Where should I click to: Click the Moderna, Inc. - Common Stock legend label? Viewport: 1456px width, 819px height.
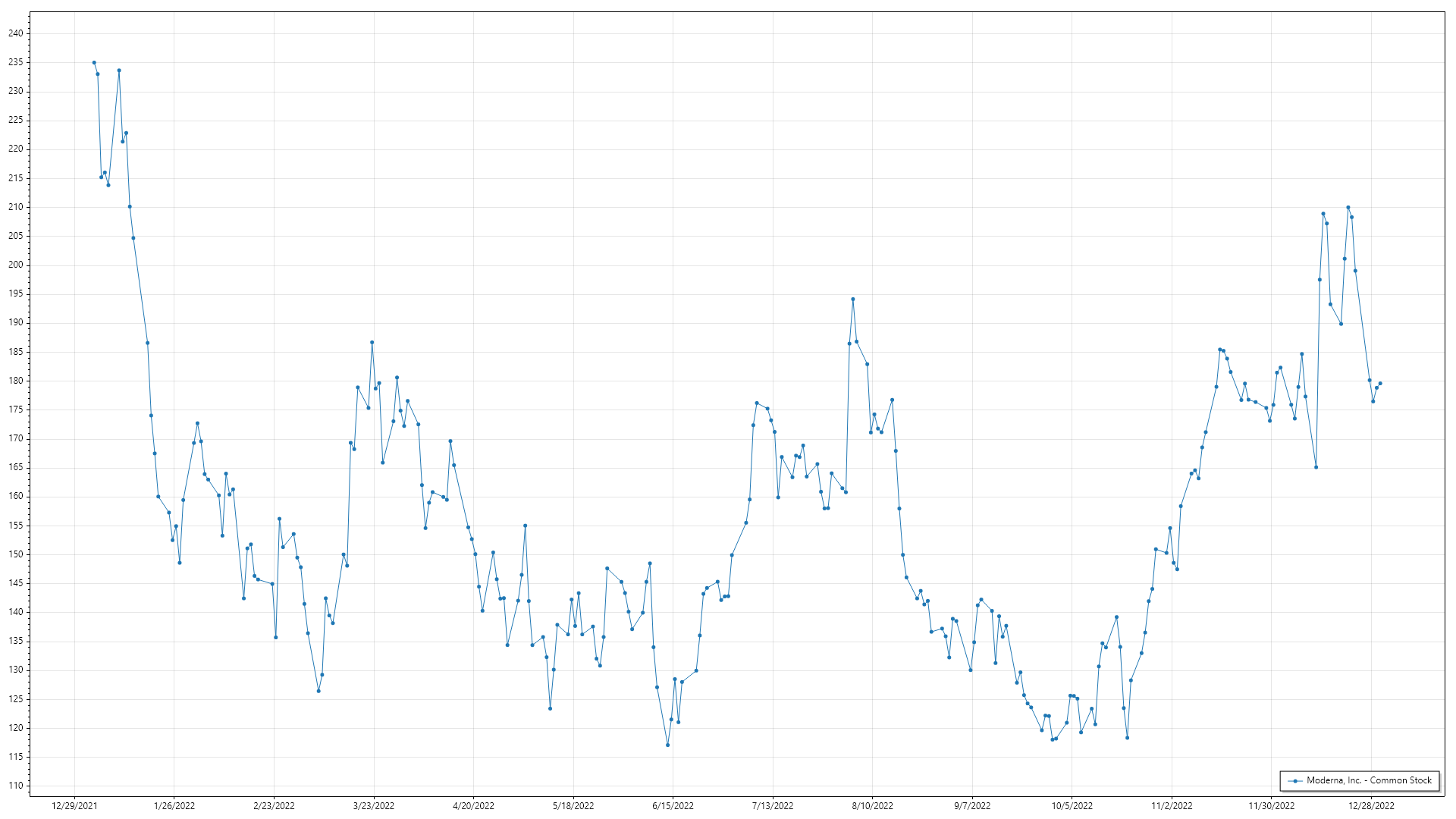[x=1369, y=780]
